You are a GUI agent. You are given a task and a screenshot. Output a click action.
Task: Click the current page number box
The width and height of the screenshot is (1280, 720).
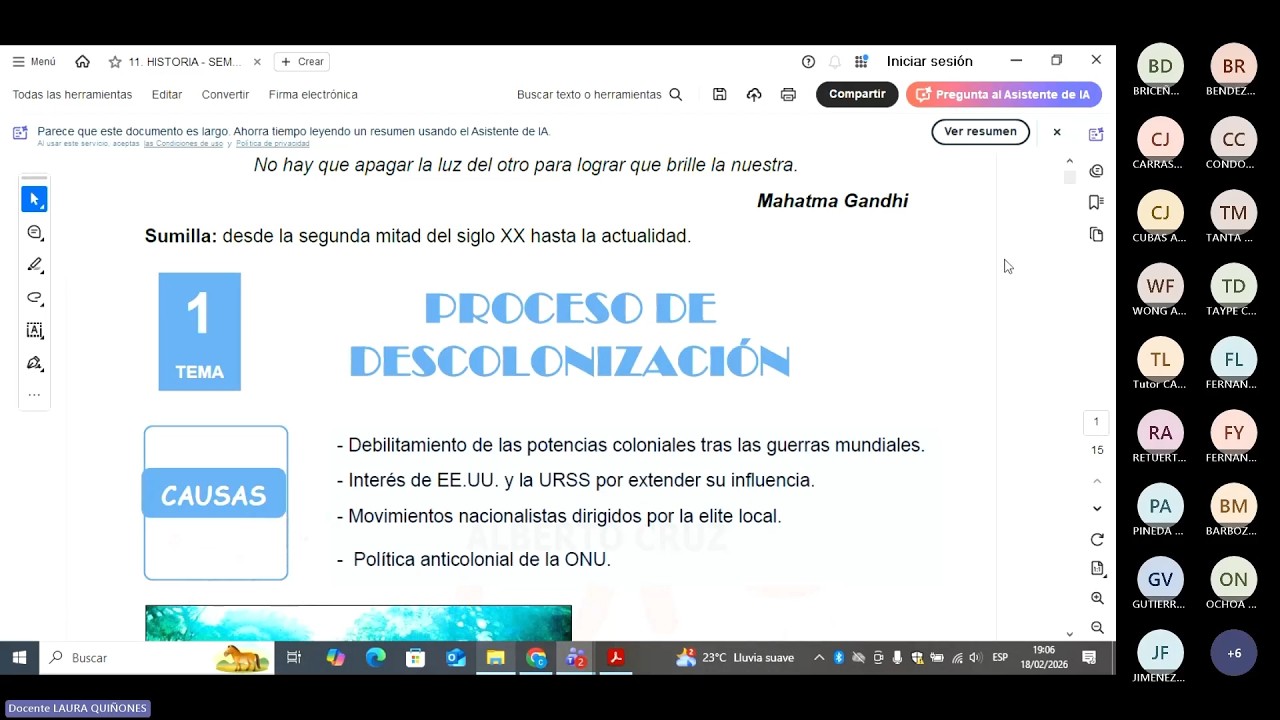1096,422
